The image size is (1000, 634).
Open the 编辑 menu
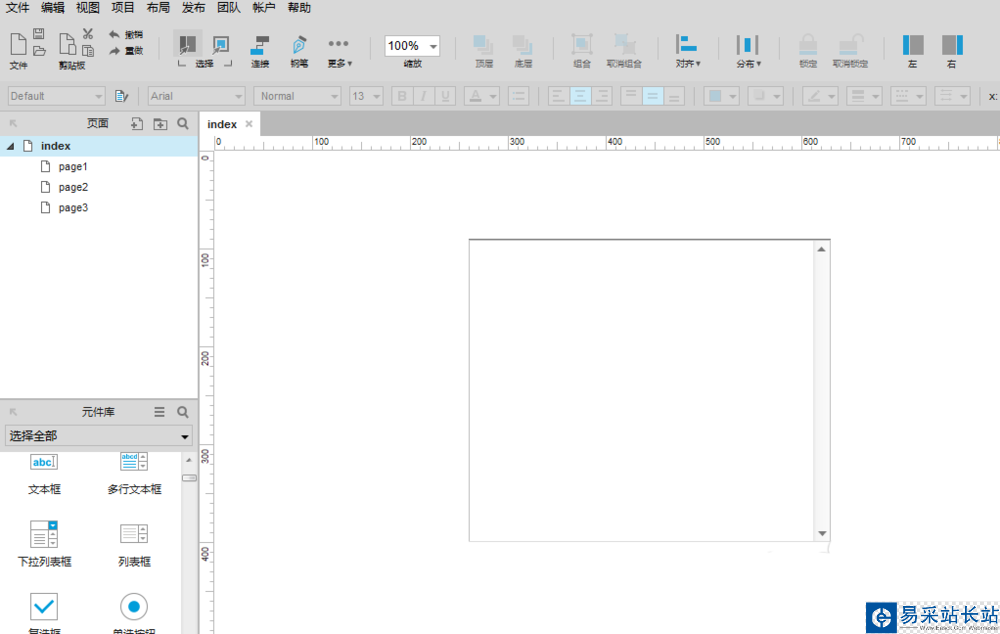(53, 8)
